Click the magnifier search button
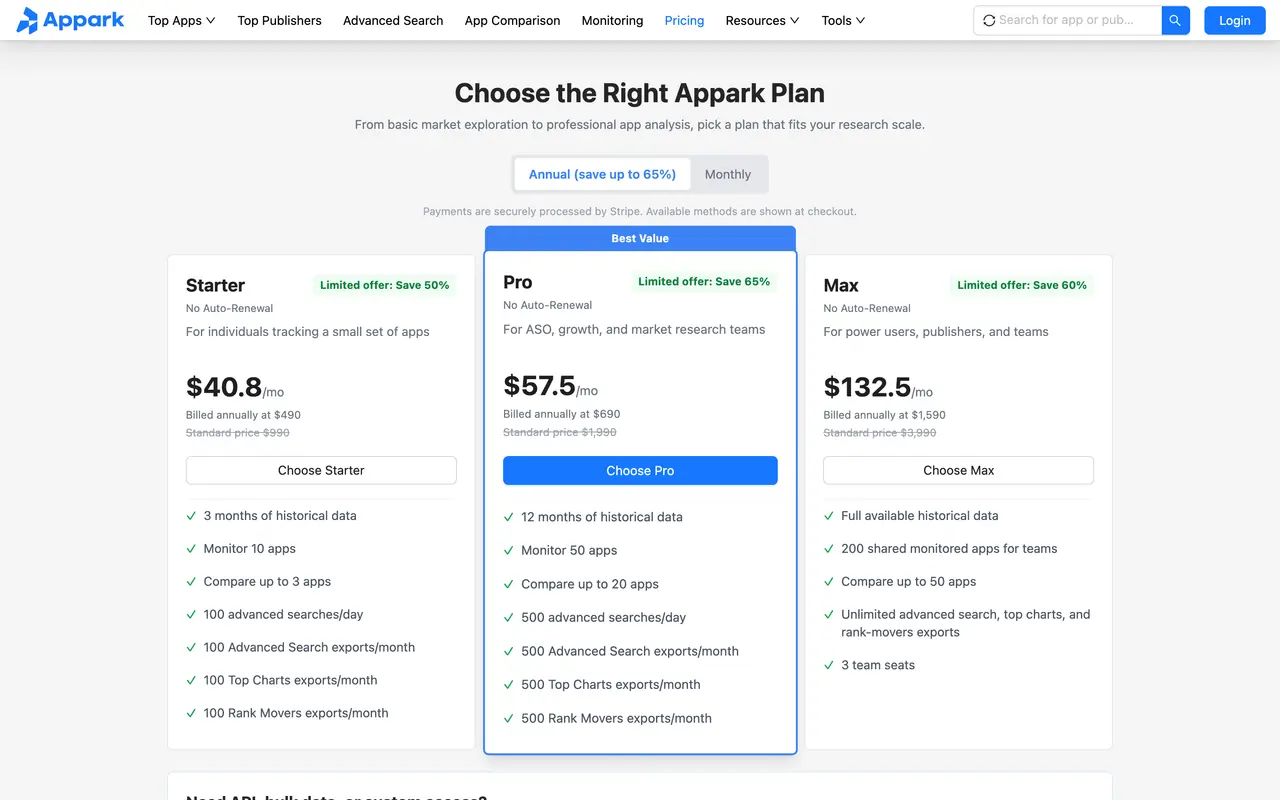 pos(1176,20)
